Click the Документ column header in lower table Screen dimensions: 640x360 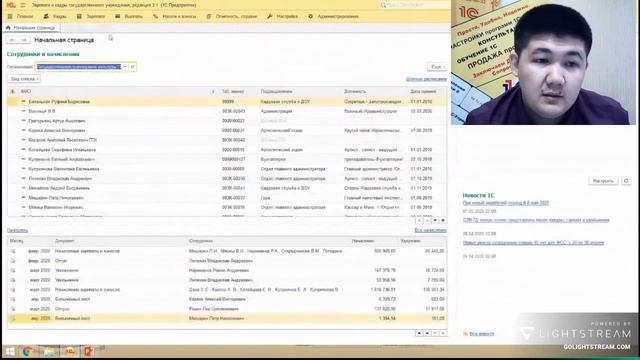coord(64,241)
